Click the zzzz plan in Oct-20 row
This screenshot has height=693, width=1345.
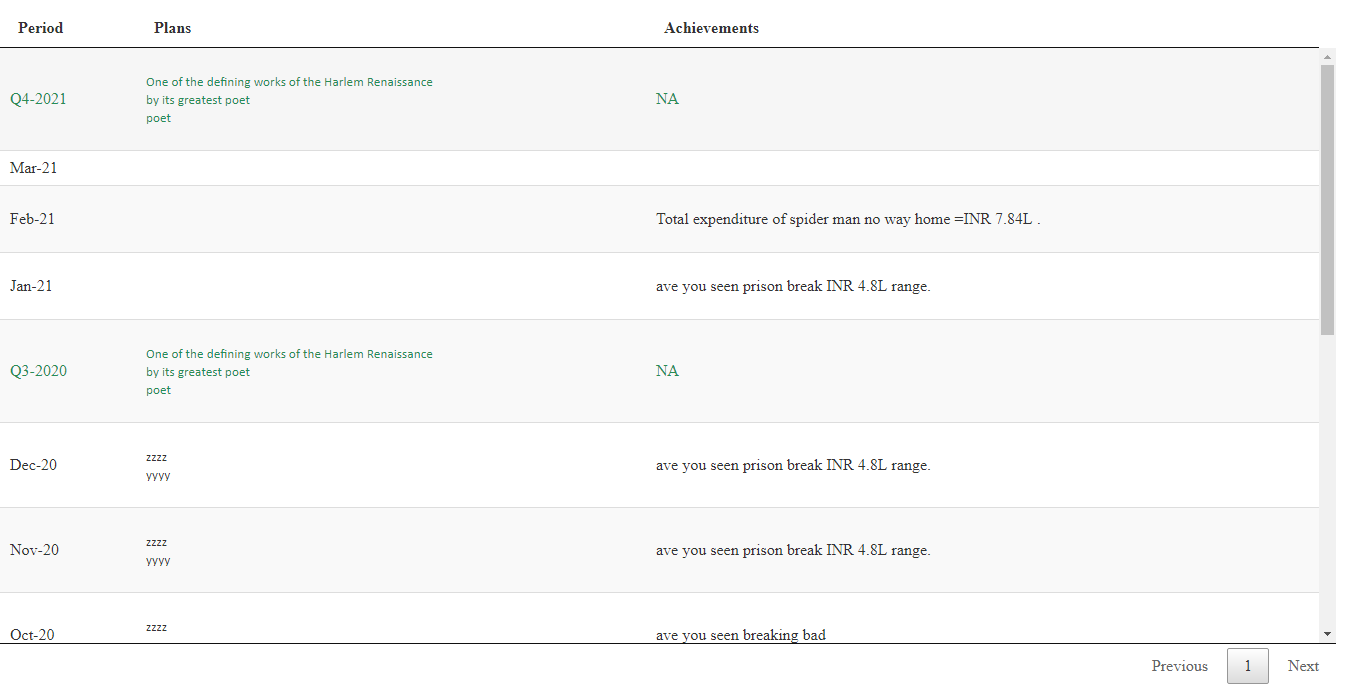pos(156,627)
